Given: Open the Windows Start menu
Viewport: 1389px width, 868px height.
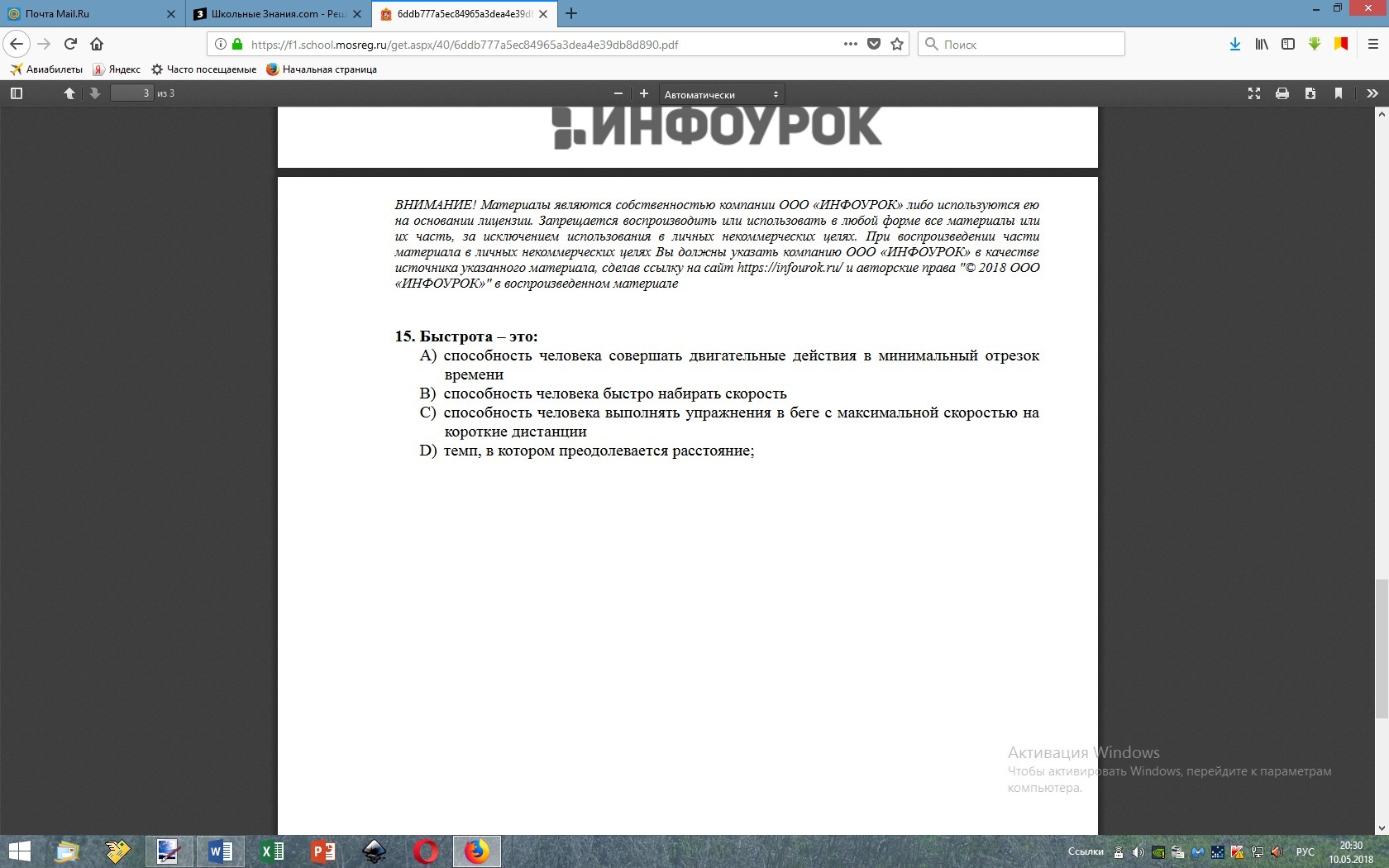Looking at the screenshot, I should [x=19, y=851].
